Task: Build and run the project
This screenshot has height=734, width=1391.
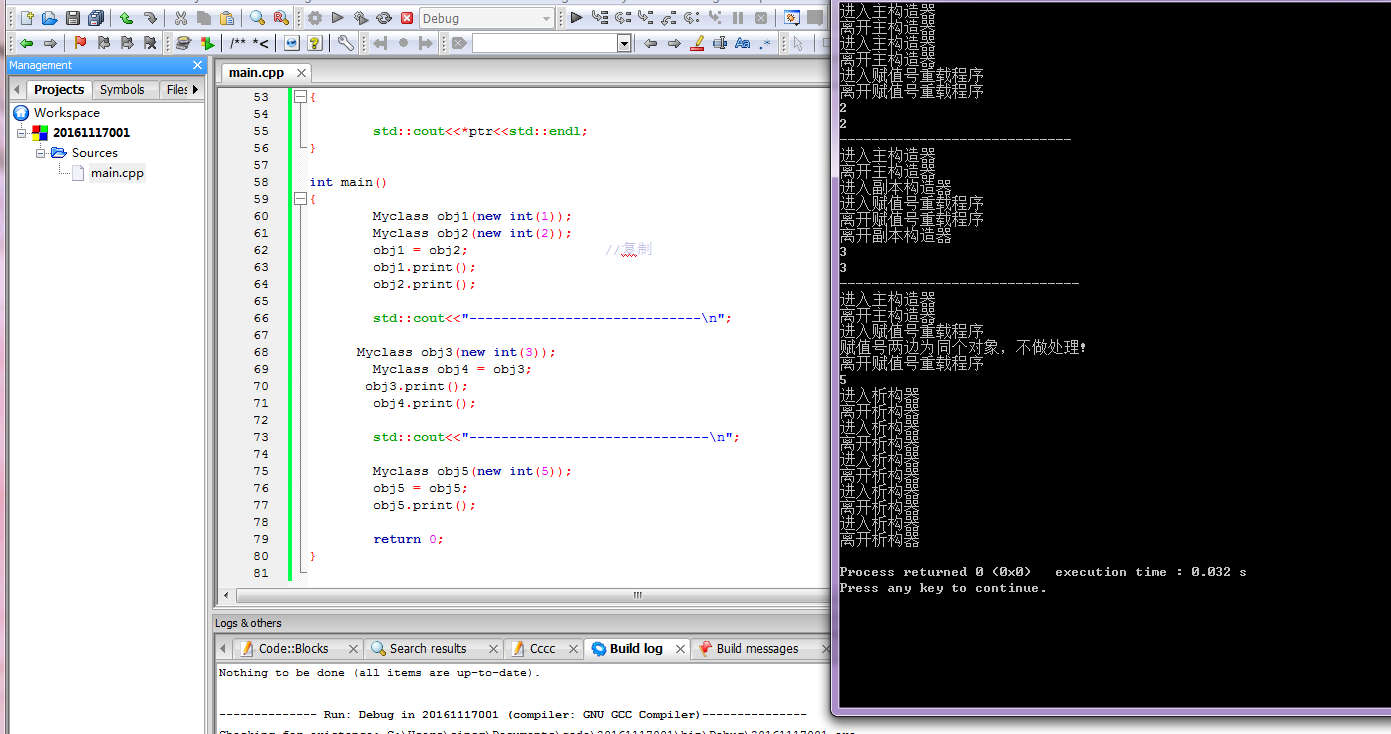Action: coord(361,18)
